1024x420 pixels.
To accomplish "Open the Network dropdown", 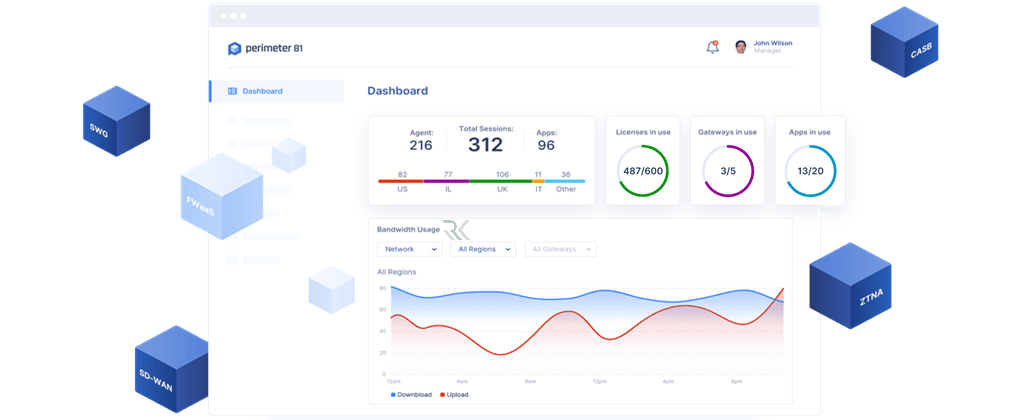I will pos(409,249).
